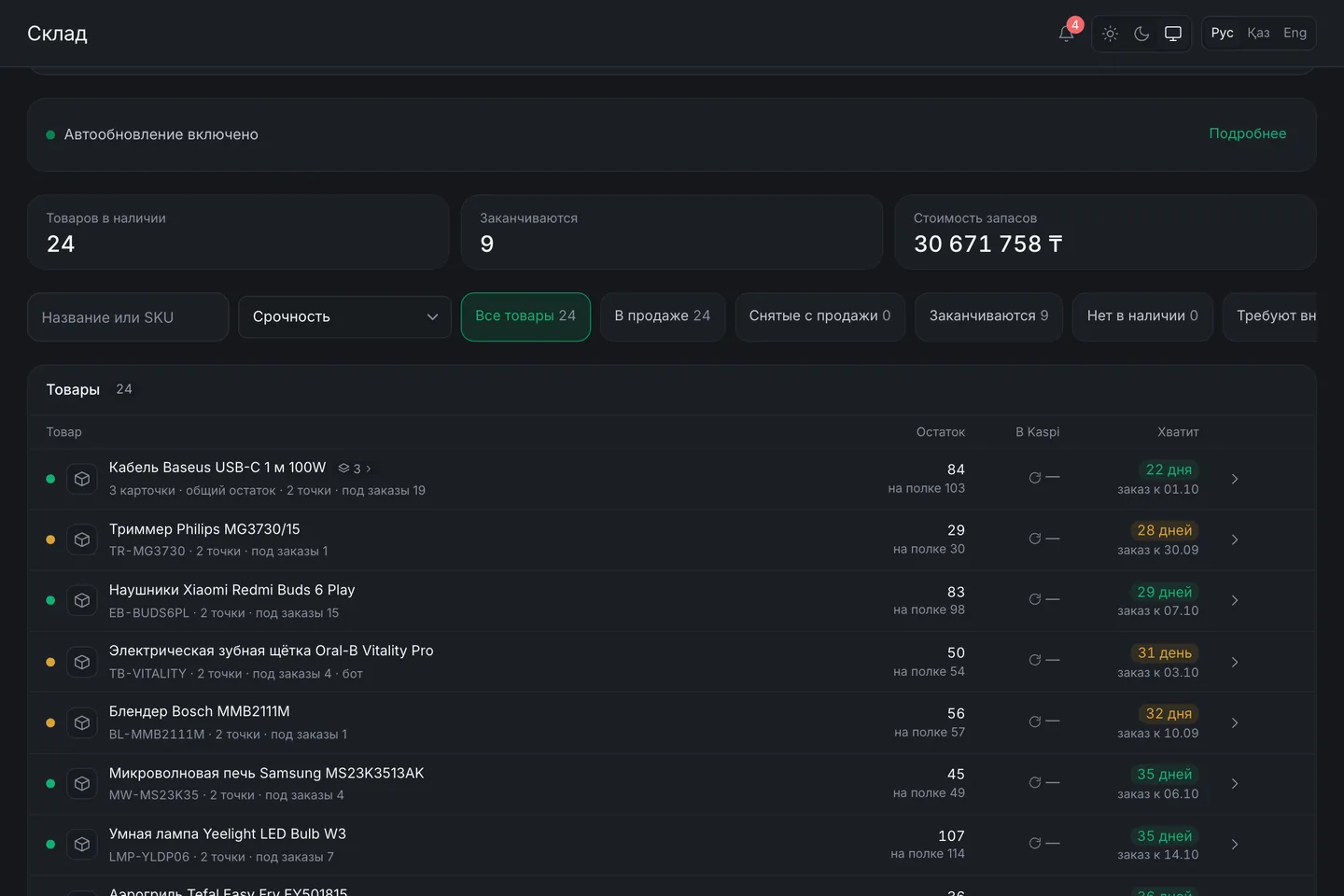
Task: Click package icon for Наушники Xiaomi
Action: (x=82, y=600)
